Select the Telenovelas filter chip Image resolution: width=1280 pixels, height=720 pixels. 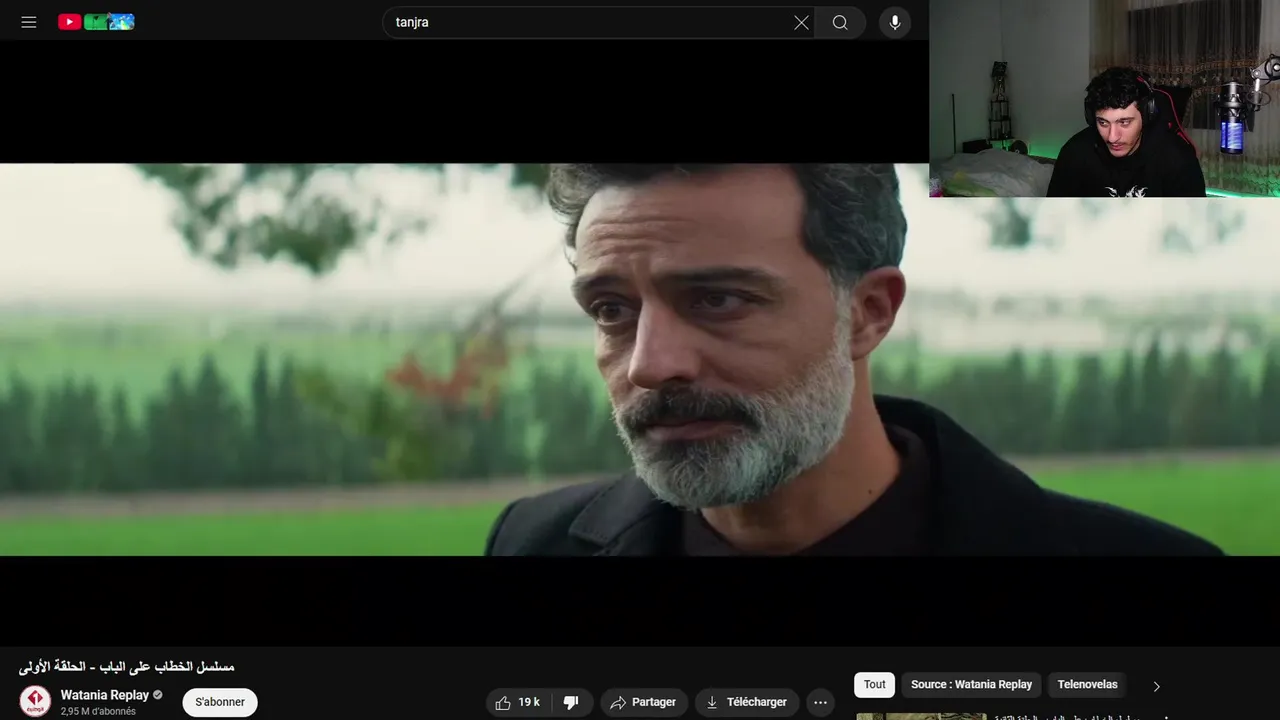(1087, 685)
